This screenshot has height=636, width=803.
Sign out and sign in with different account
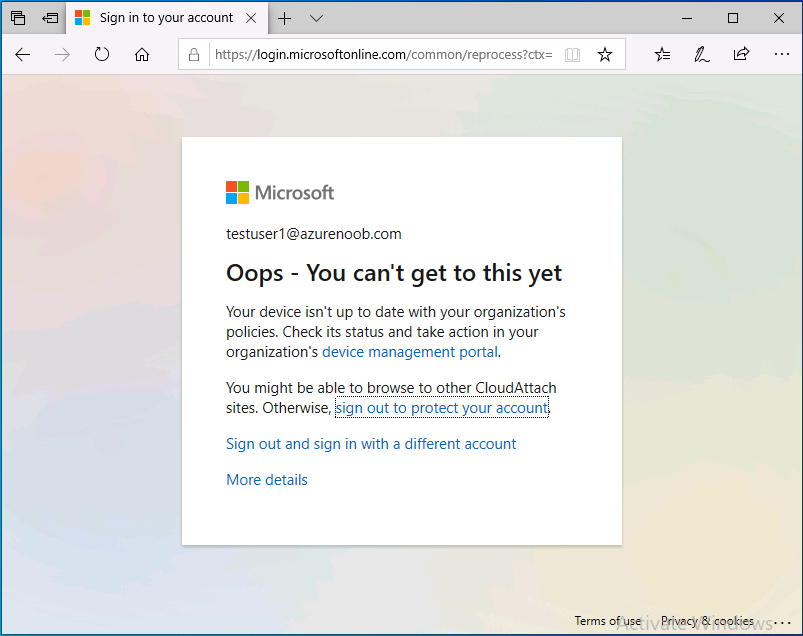371,443
